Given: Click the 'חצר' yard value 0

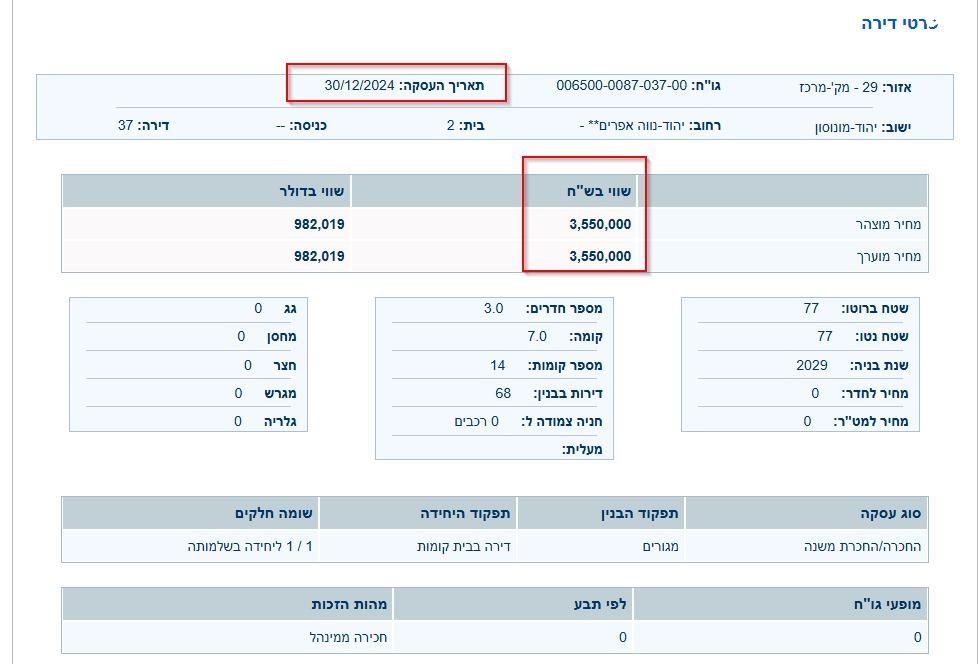Looking at the screenshot, I should pyautogui.click(x=248, y=365).
